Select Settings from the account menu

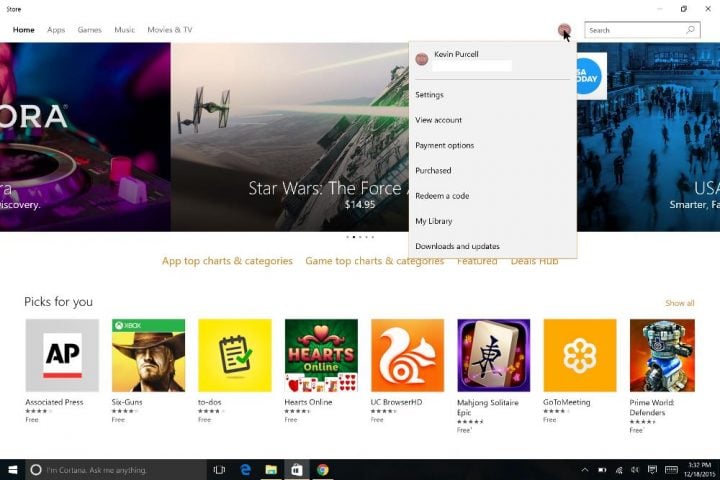pos(493,95)
